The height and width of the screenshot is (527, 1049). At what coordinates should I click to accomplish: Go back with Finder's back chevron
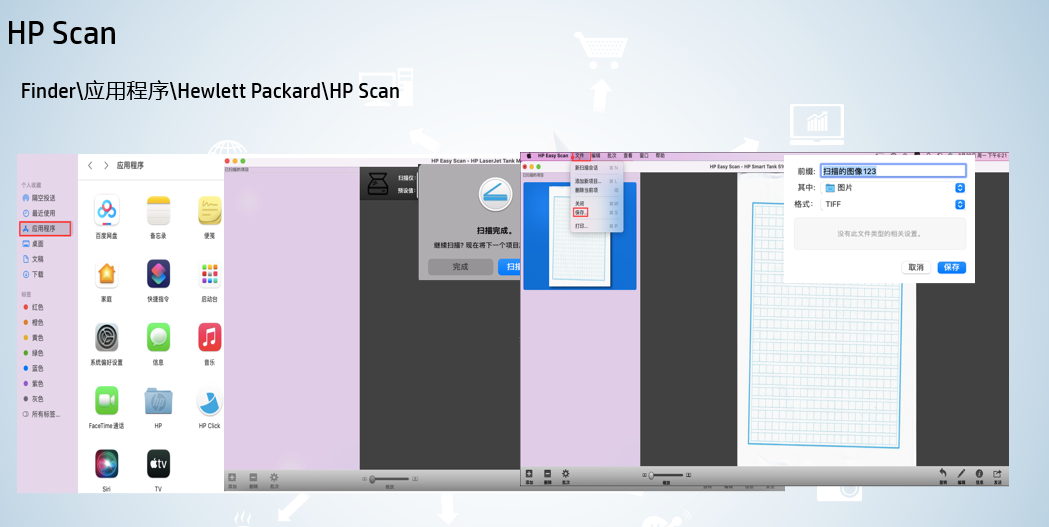pos(90,165)
